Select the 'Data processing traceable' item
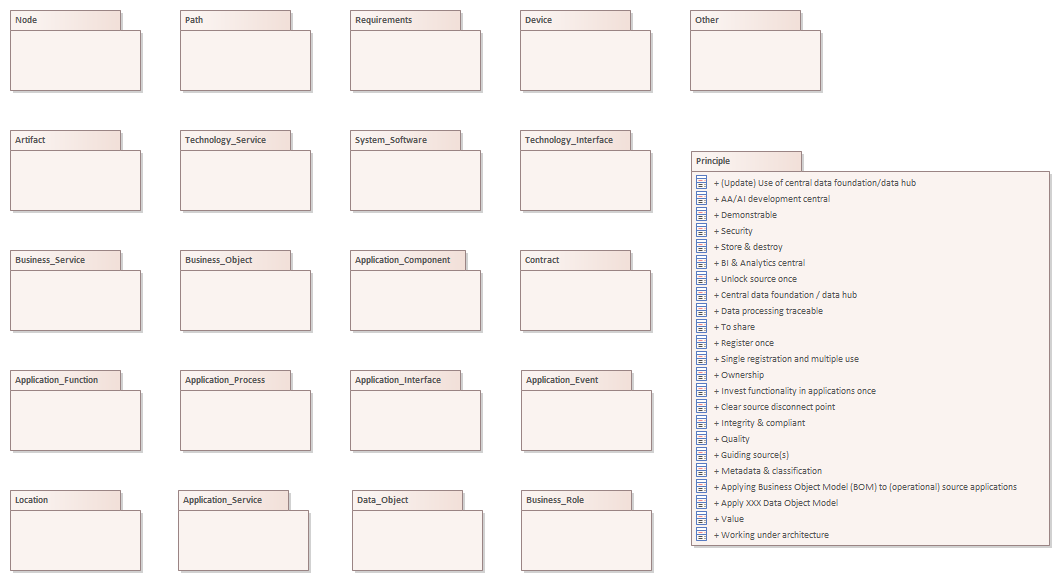Screen dimensions: 1059x580 coord(771,311)
